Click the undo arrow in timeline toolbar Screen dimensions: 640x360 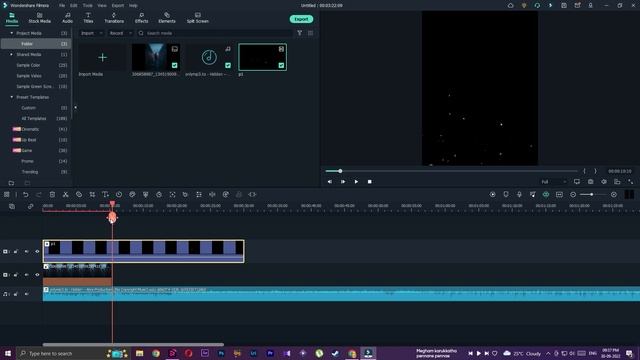pyautogui.click(x=25, y=195)
